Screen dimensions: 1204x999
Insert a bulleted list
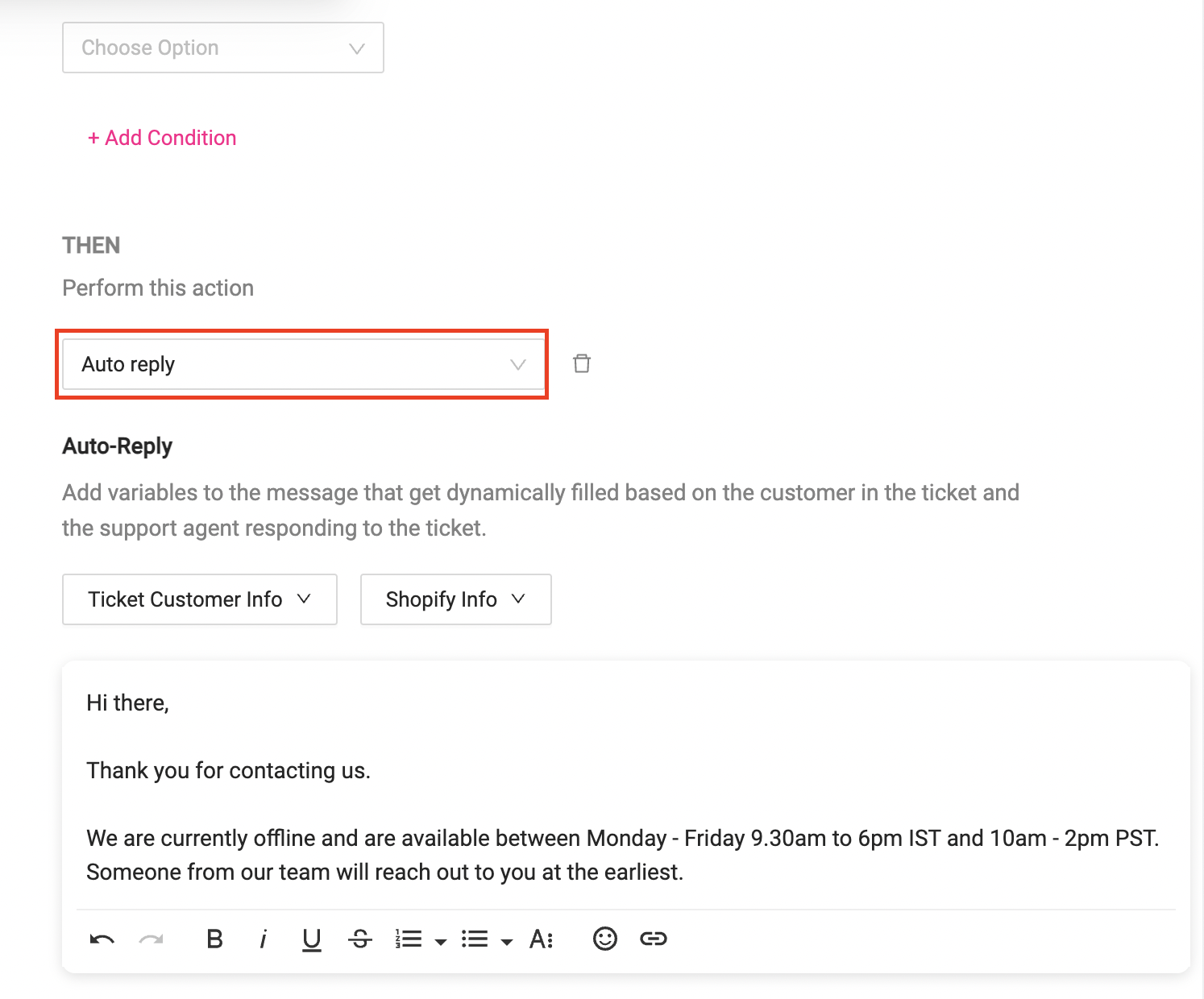click(x=475, y=939)
